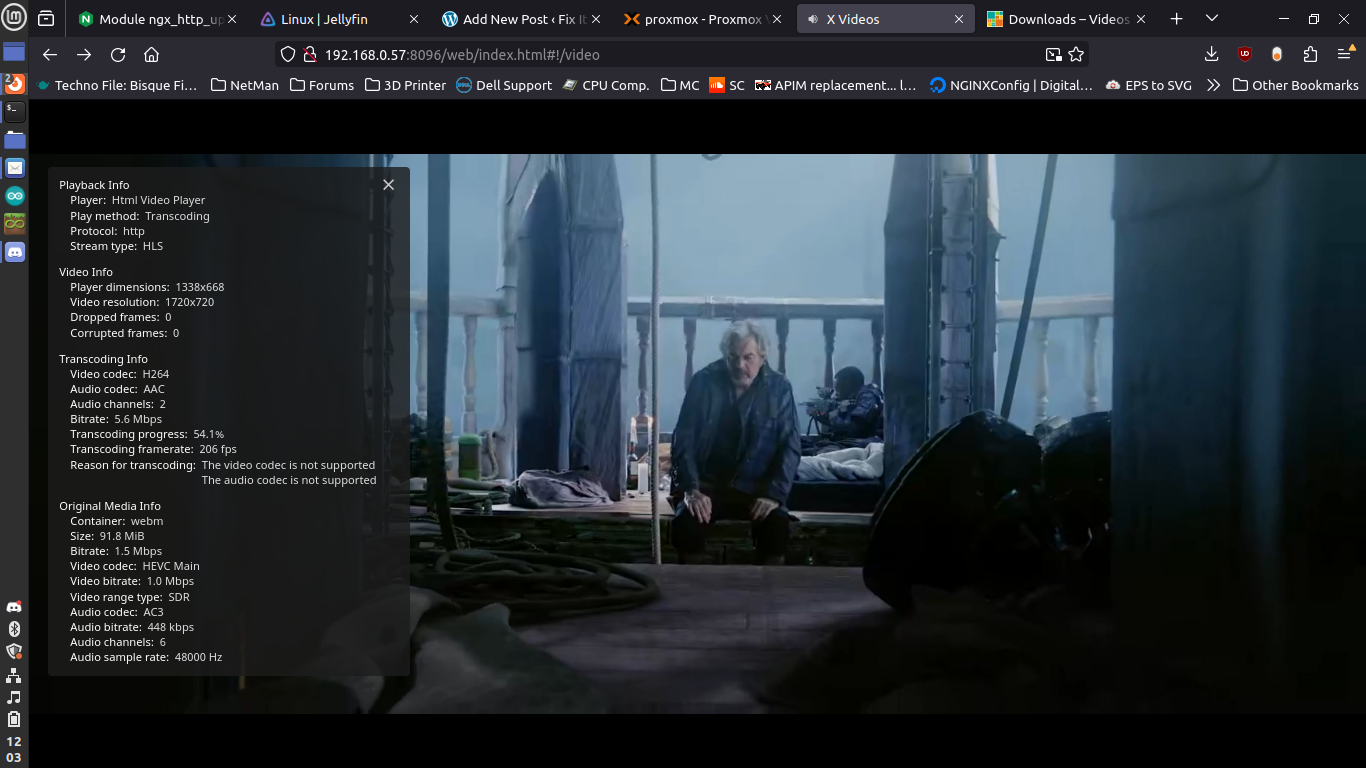Click the 'Audio bitrate: 448 kbps' line

tap(132, 627)
